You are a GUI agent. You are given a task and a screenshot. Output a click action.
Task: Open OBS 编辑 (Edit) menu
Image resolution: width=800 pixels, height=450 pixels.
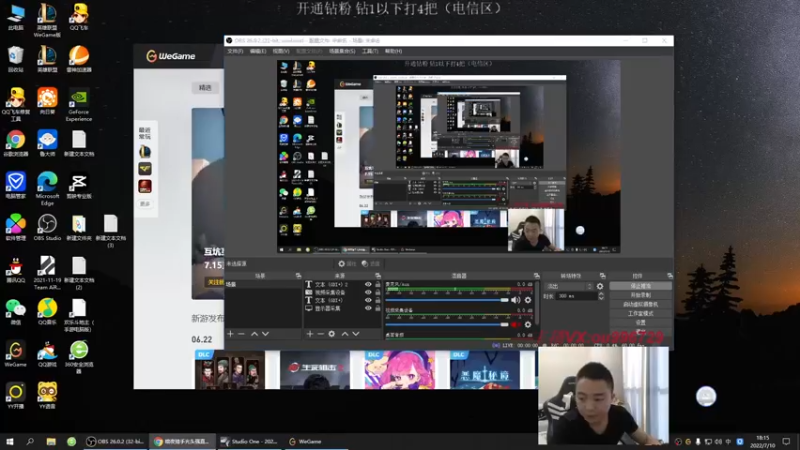[258, 51]
